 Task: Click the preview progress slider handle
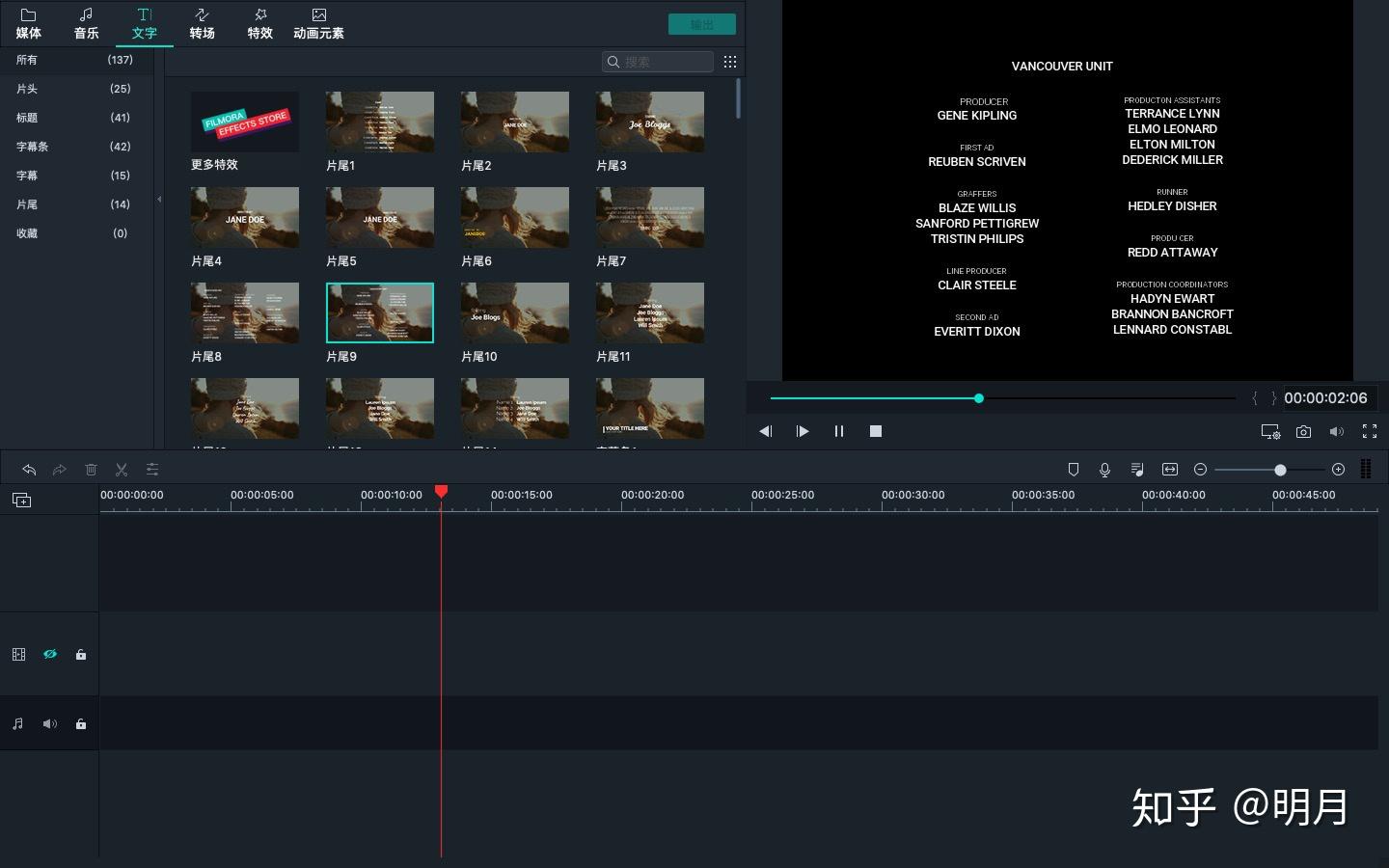(979, 398)
